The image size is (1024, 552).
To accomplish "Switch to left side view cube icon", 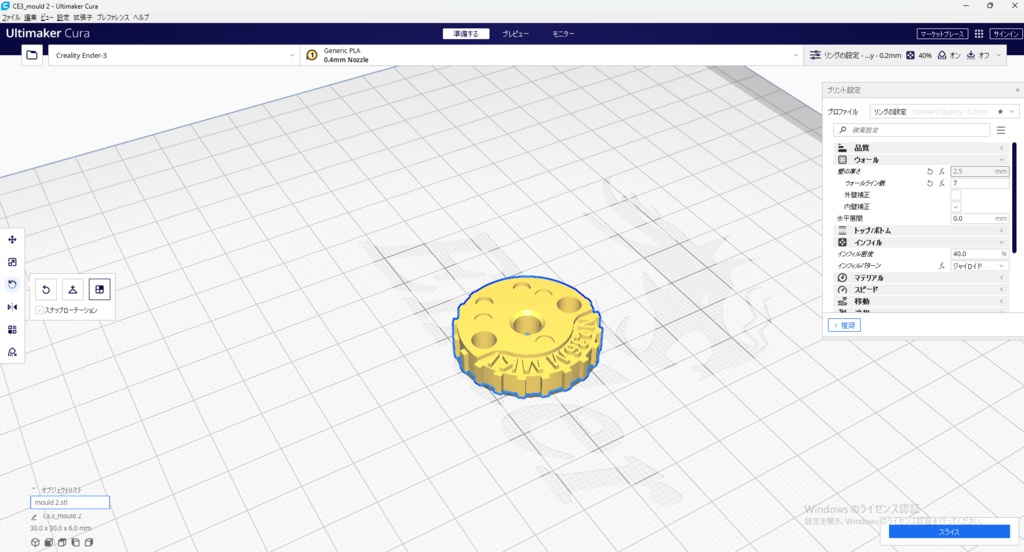I will (x=76, y=542).
